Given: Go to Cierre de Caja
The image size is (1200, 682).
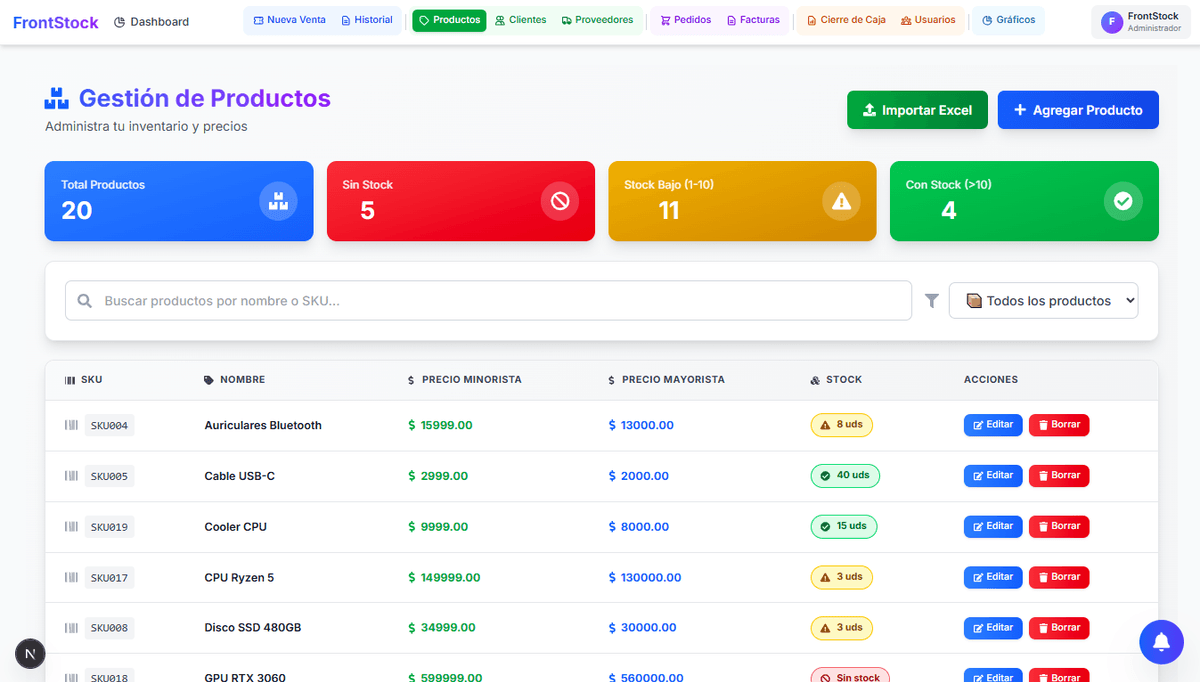Looking at the screenshot, I should (x=845, y=19).
